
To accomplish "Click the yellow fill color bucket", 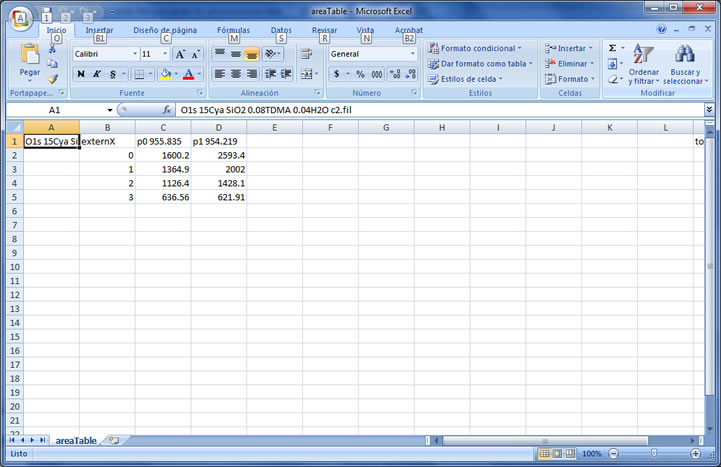I will [164, 74].
